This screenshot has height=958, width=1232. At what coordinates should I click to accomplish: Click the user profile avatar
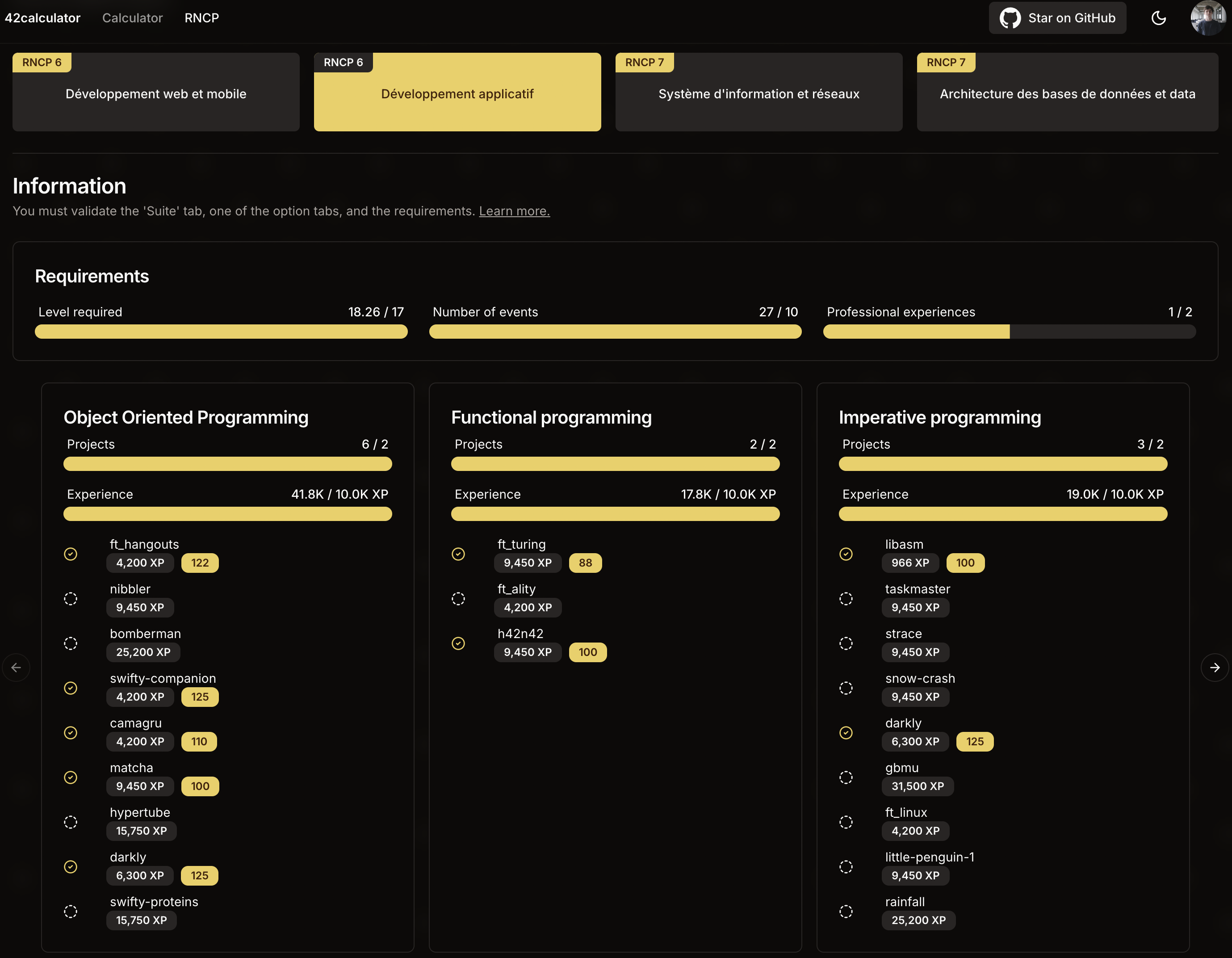(x=1208, y=18)
